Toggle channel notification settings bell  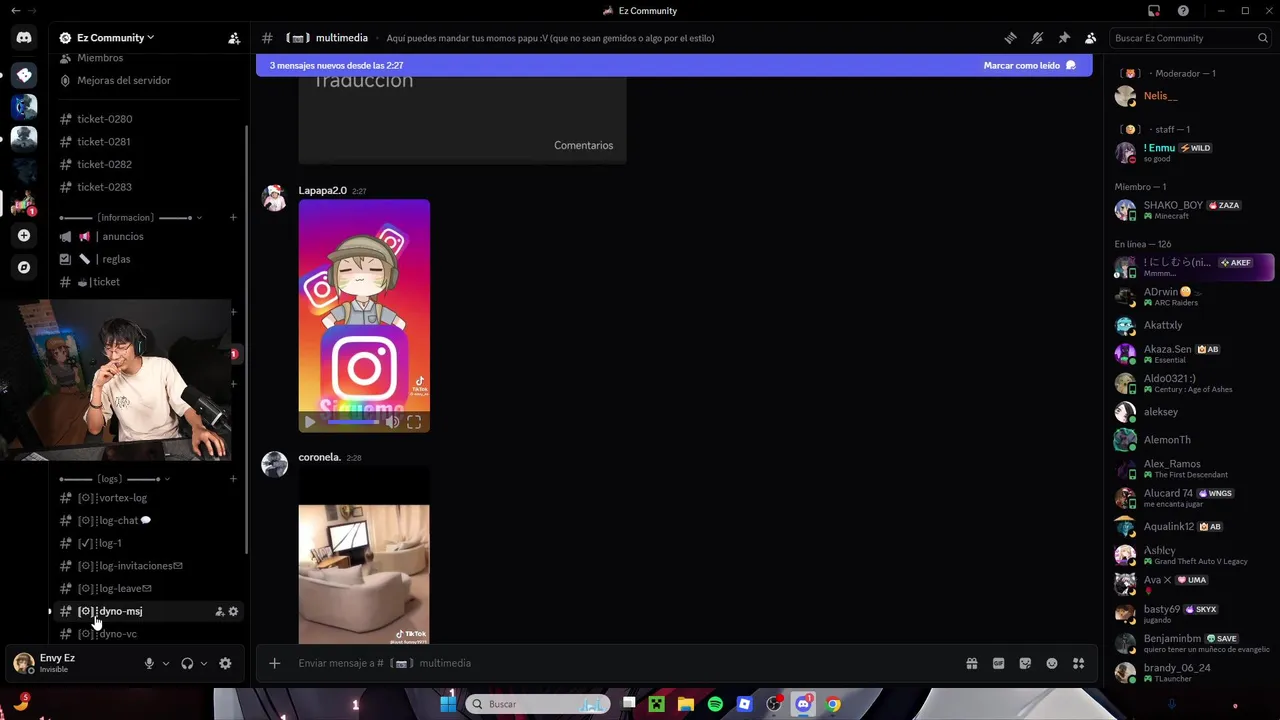tap(1037, 38)
